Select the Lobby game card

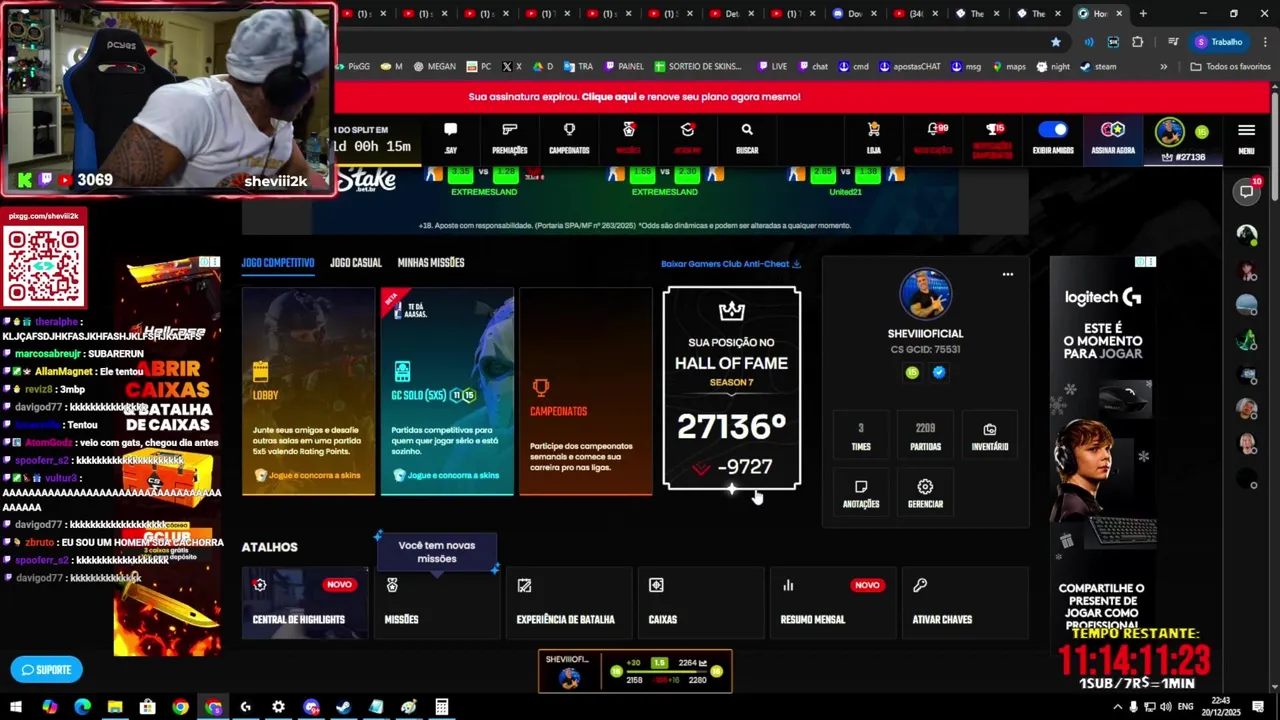[x=308, y=391]
